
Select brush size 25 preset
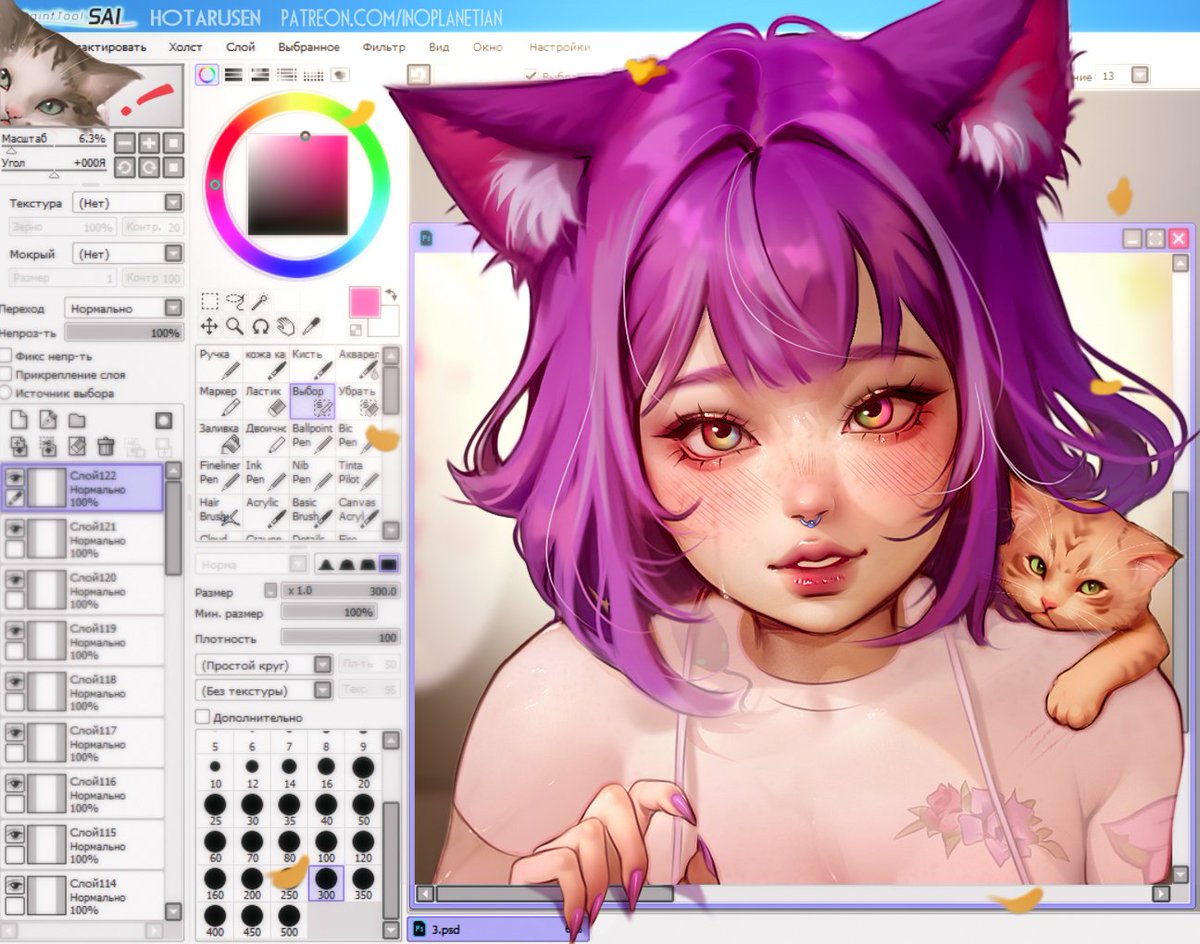coord(215,809)
